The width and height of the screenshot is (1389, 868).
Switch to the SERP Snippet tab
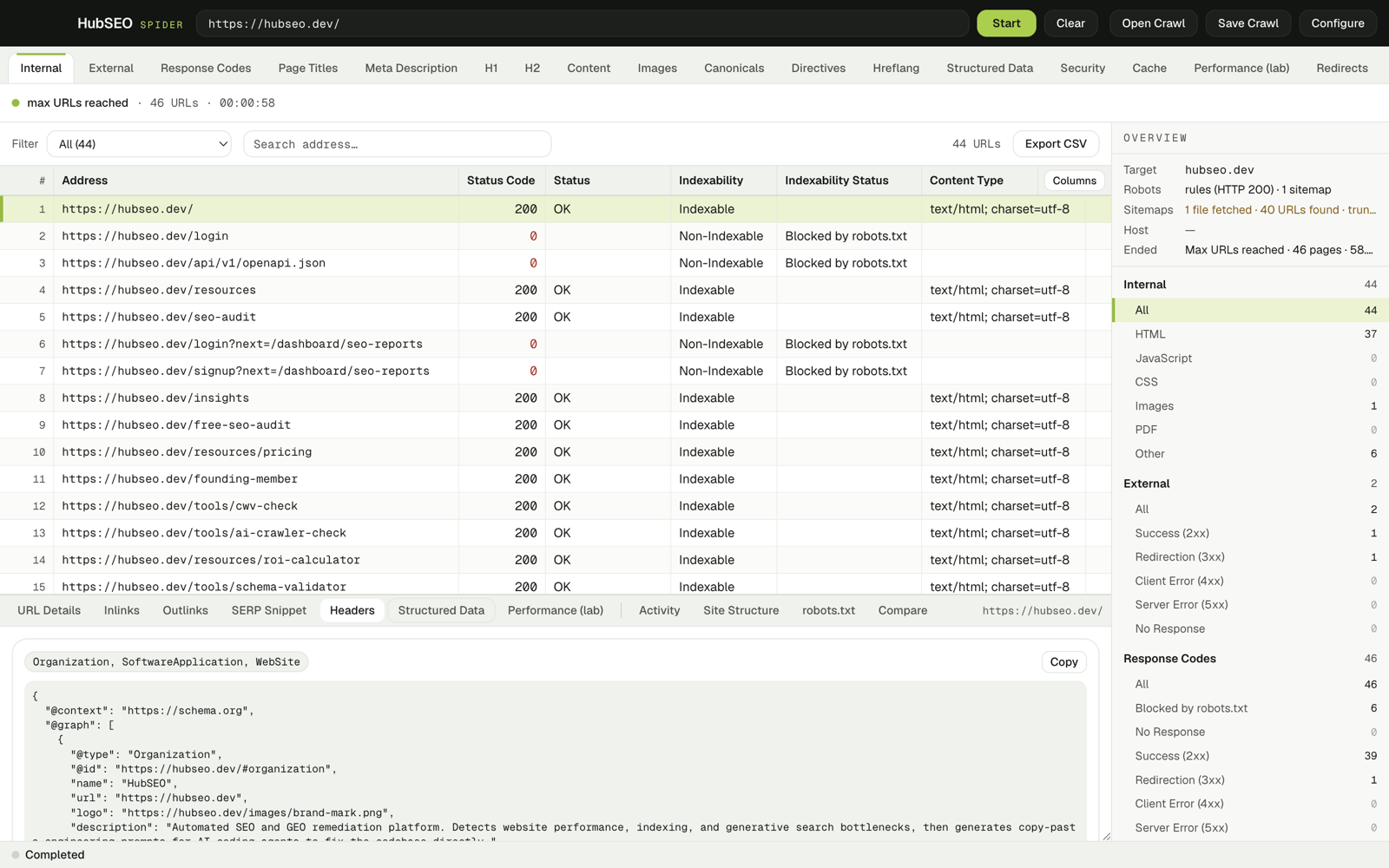coord(269,610)
